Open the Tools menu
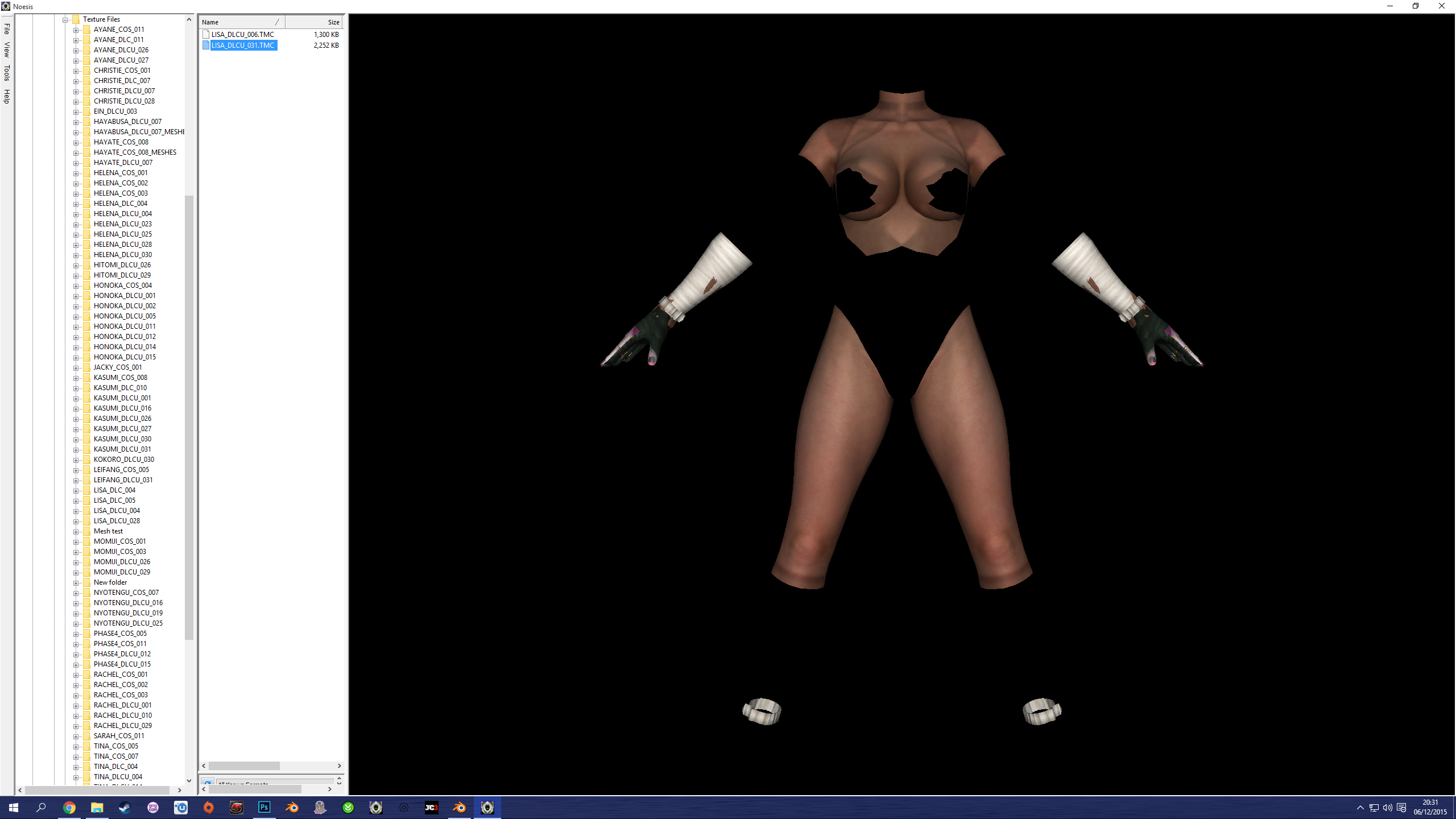 click(x=7, y=72)
